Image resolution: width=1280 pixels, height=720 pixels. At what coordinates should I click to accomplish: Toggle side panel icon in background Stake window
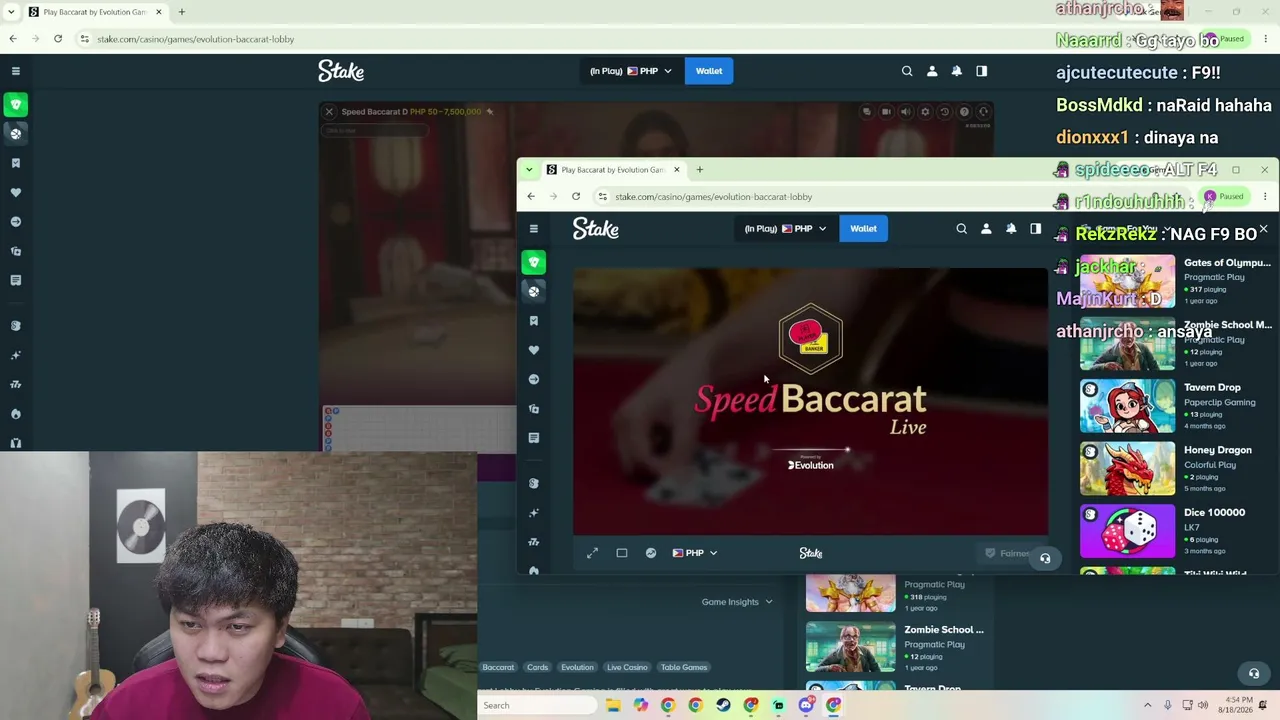tap(982, 71)
